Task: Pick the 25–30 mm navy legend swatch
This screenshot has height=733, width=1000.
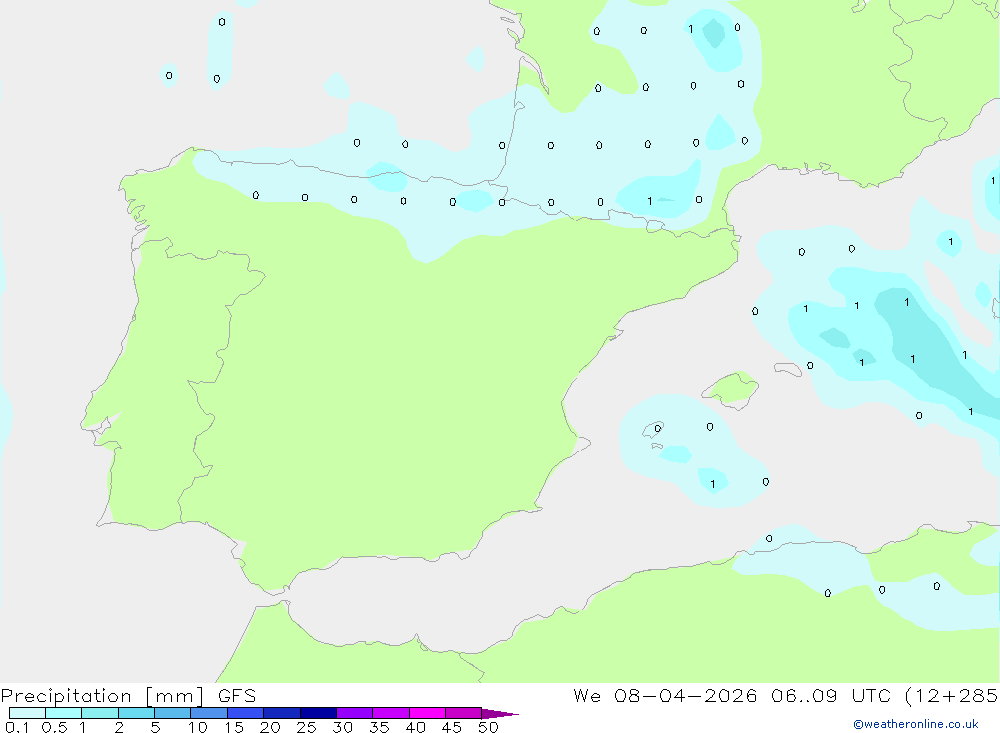Action: tap(318, 713)
